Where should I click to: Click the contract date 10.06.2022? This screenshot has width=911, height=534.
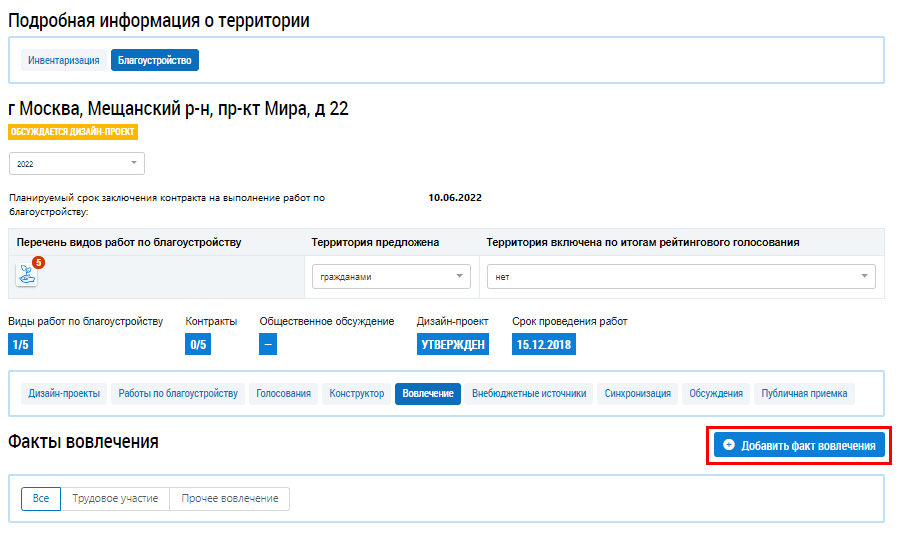455,198
